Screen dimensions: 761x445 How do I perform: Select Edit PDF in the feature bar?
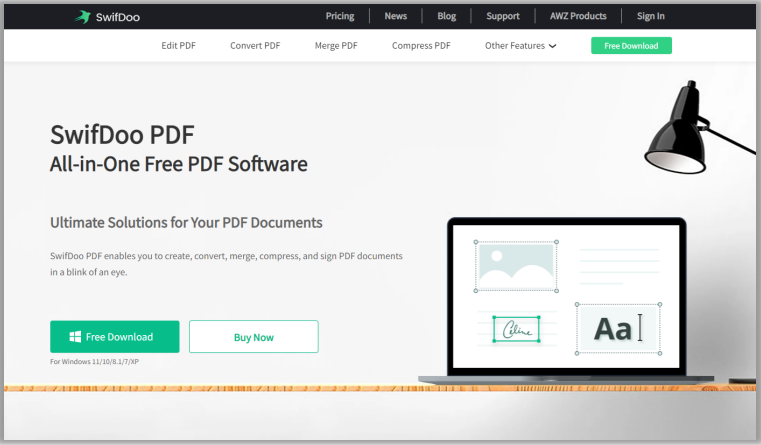pyautogui.click(x=178, y=46)
